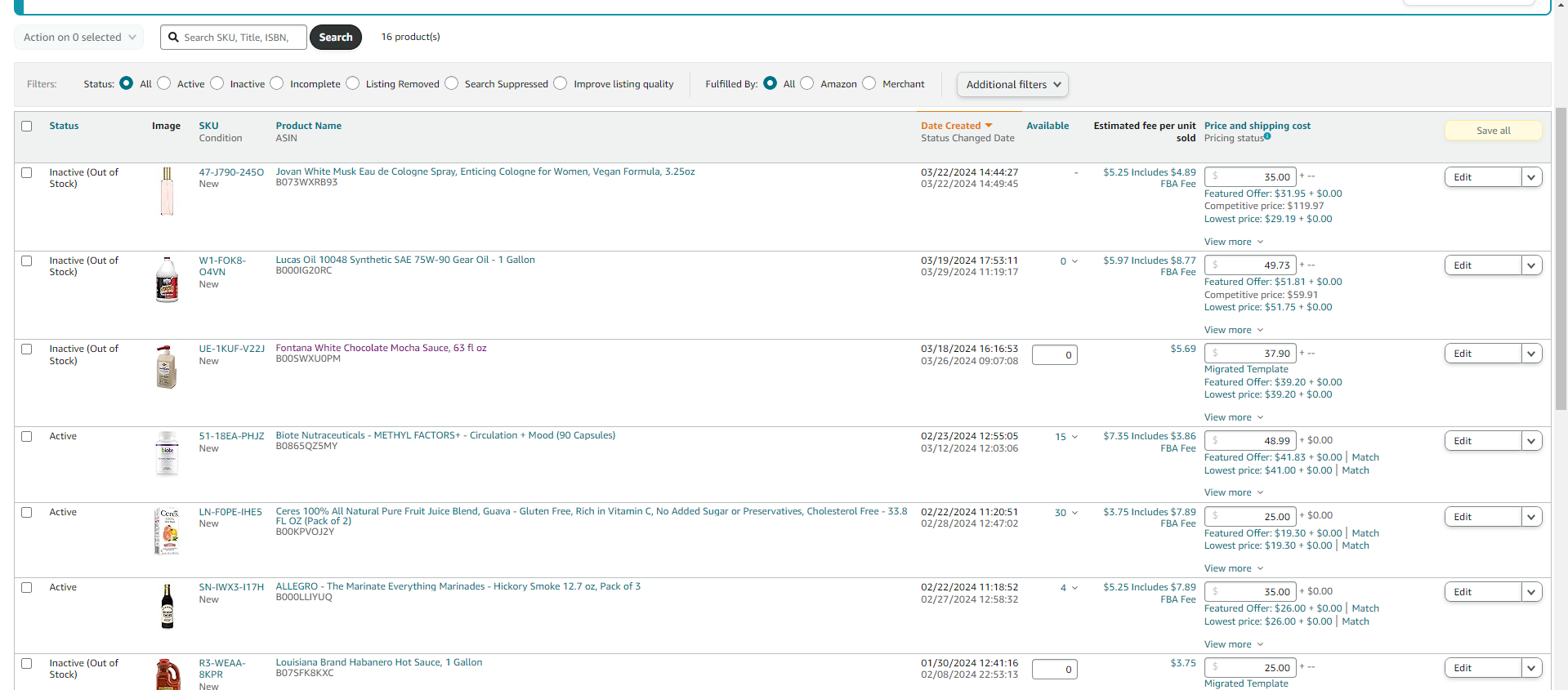Select the 'Incomplete' status radio
This screenshot has height=690, width=1568.
point(277,83)
